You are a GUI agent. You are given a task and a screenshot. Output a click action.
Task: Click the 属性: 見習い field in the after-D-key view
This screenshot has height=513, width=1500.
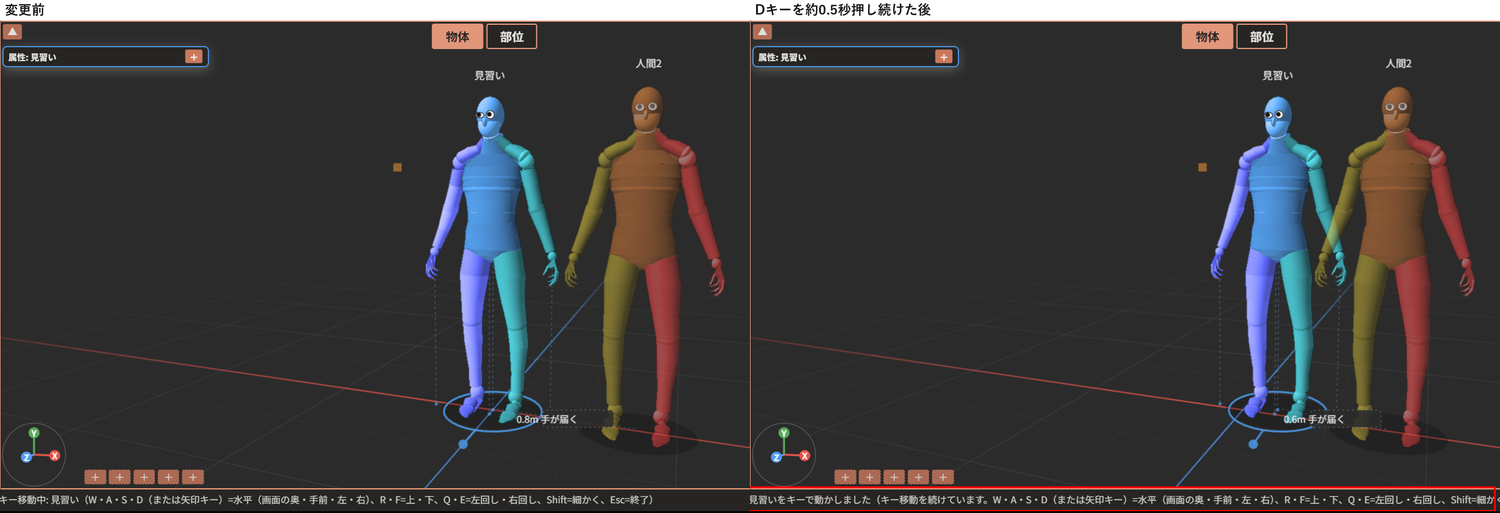[x=855, y=57]
